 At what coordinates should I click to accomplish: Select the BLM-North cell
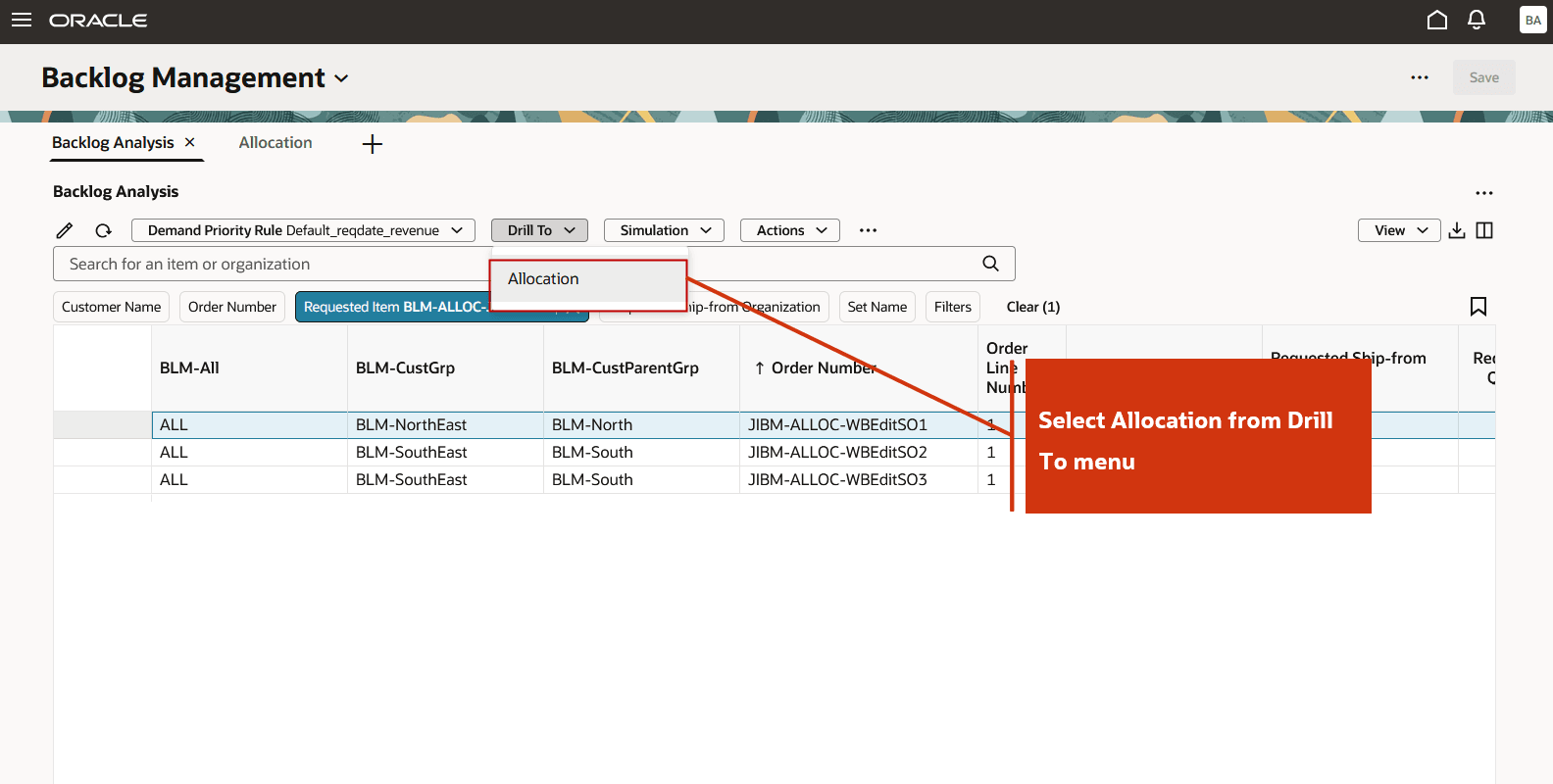coord(641,424)
